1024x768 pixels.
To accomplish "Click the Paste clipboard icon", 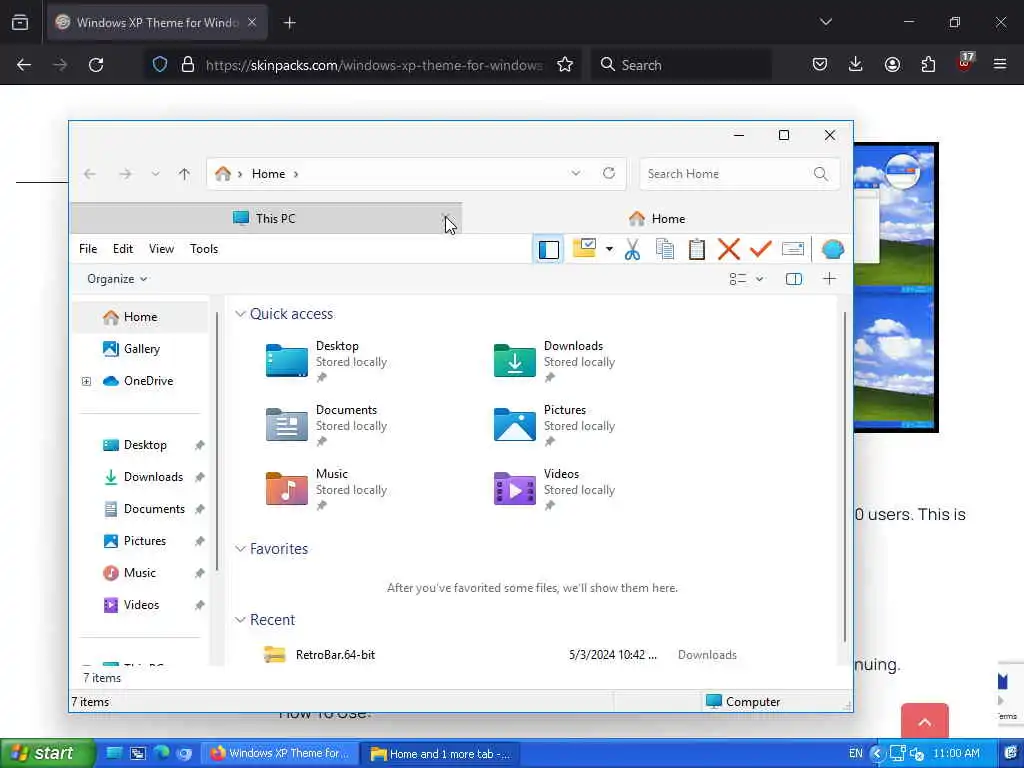I will click(x=697, y=249).
